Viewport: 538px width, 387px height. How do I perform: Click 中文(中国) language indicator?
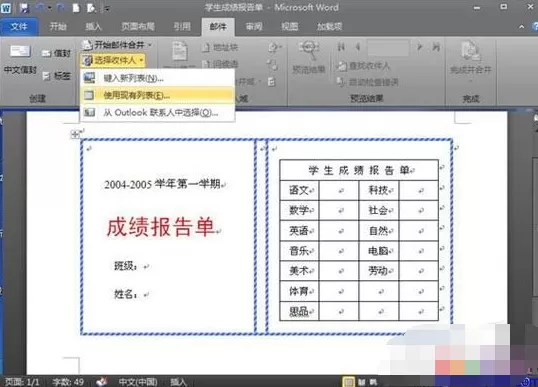[138, 382]
